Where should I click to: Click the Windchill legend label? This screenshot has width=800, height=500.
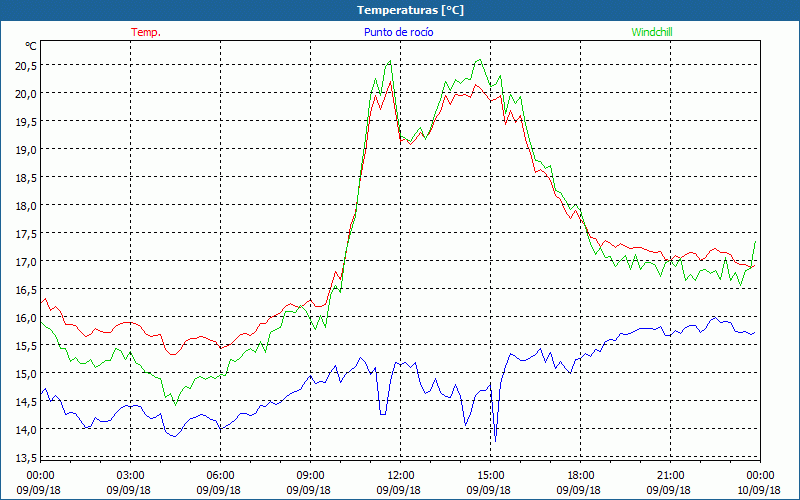pyautogui.click(x=652, y=32)
